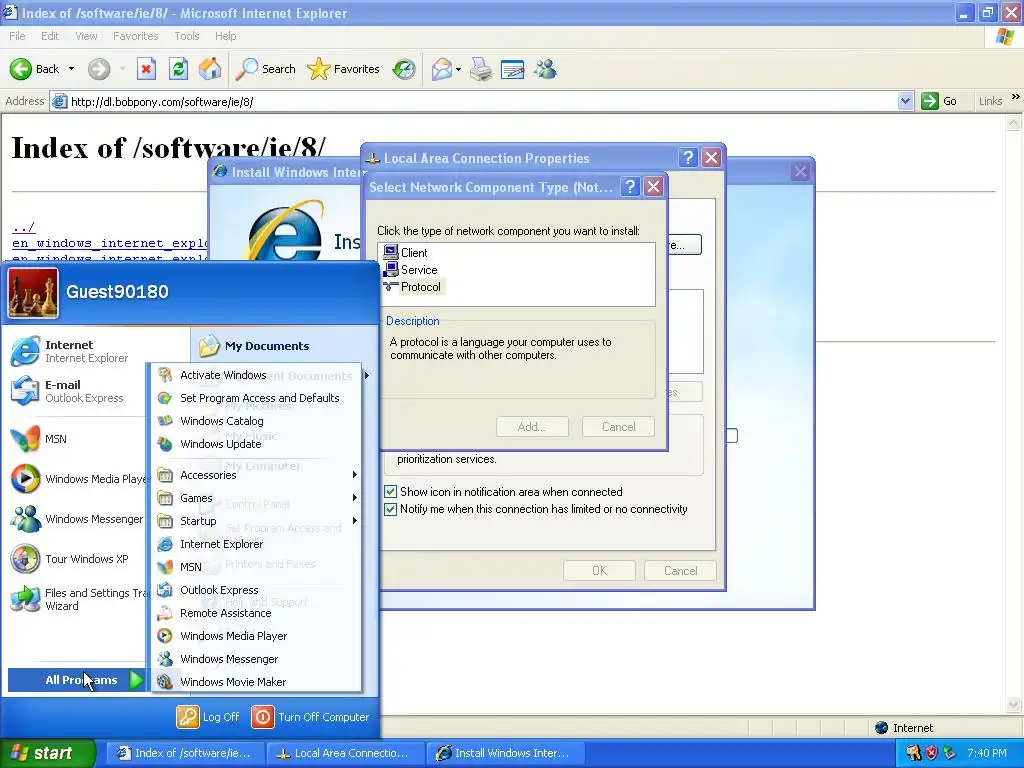Open the Search toolbar button
The height and width of the screenshot is (768, 1024).
point(265,69)
